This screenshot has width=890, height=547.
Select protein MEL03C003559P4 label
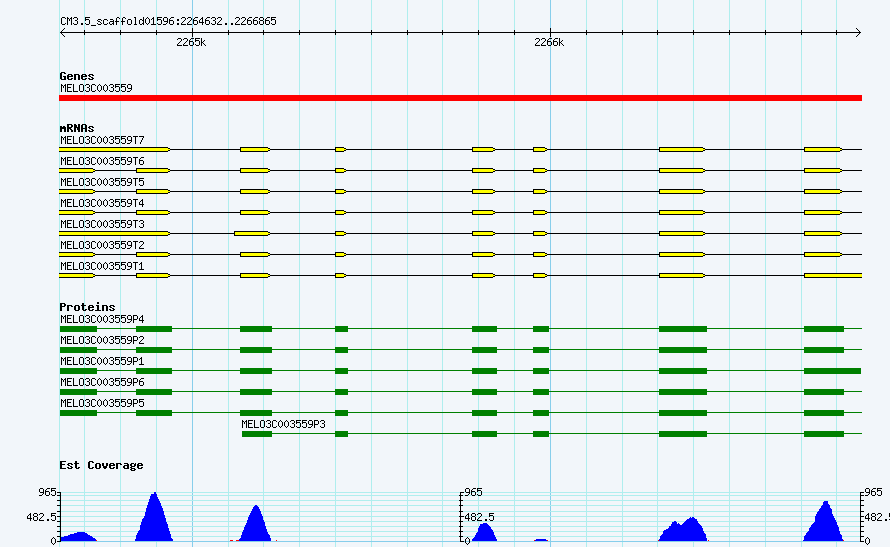102,319
